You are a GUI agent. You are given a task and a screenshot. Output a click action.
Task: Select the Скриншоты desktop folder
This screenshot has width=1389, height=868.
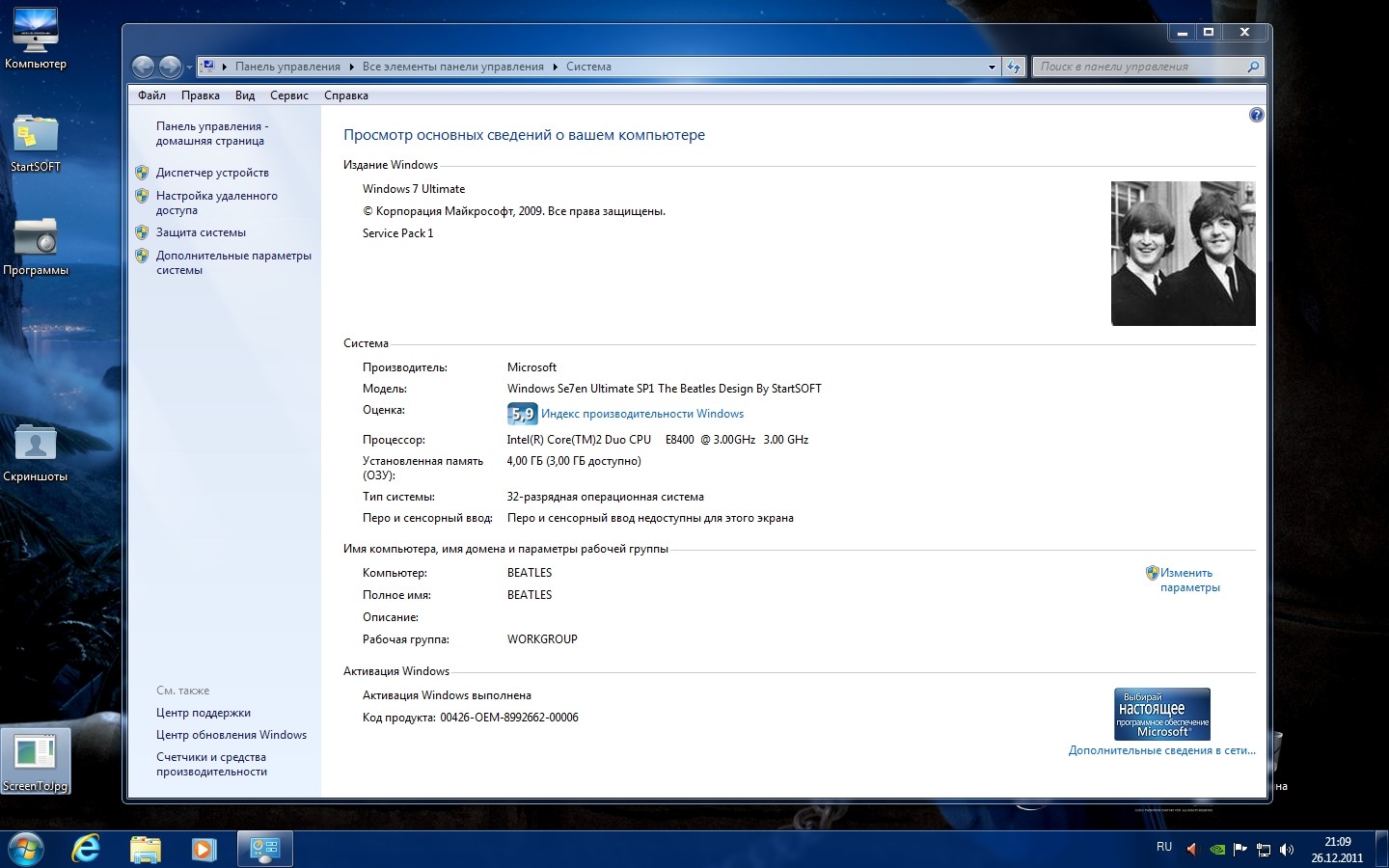click(x=36, y=452)
